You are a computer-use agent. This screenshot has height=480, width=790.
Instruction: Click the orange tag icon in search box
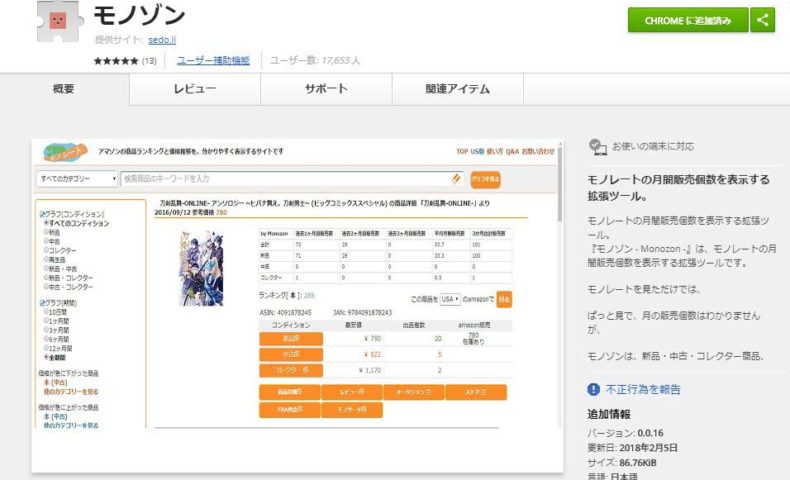(456, 179)
